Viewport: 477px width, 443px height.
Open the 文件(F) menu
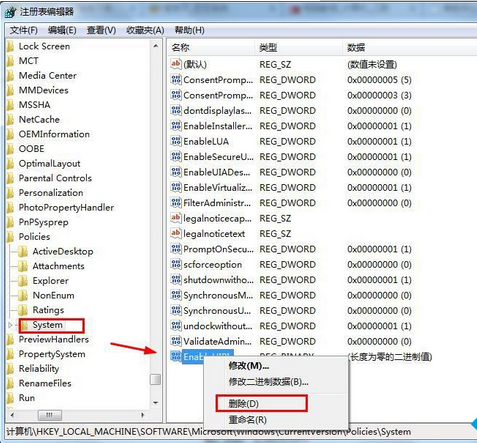[x=24, y=30]
